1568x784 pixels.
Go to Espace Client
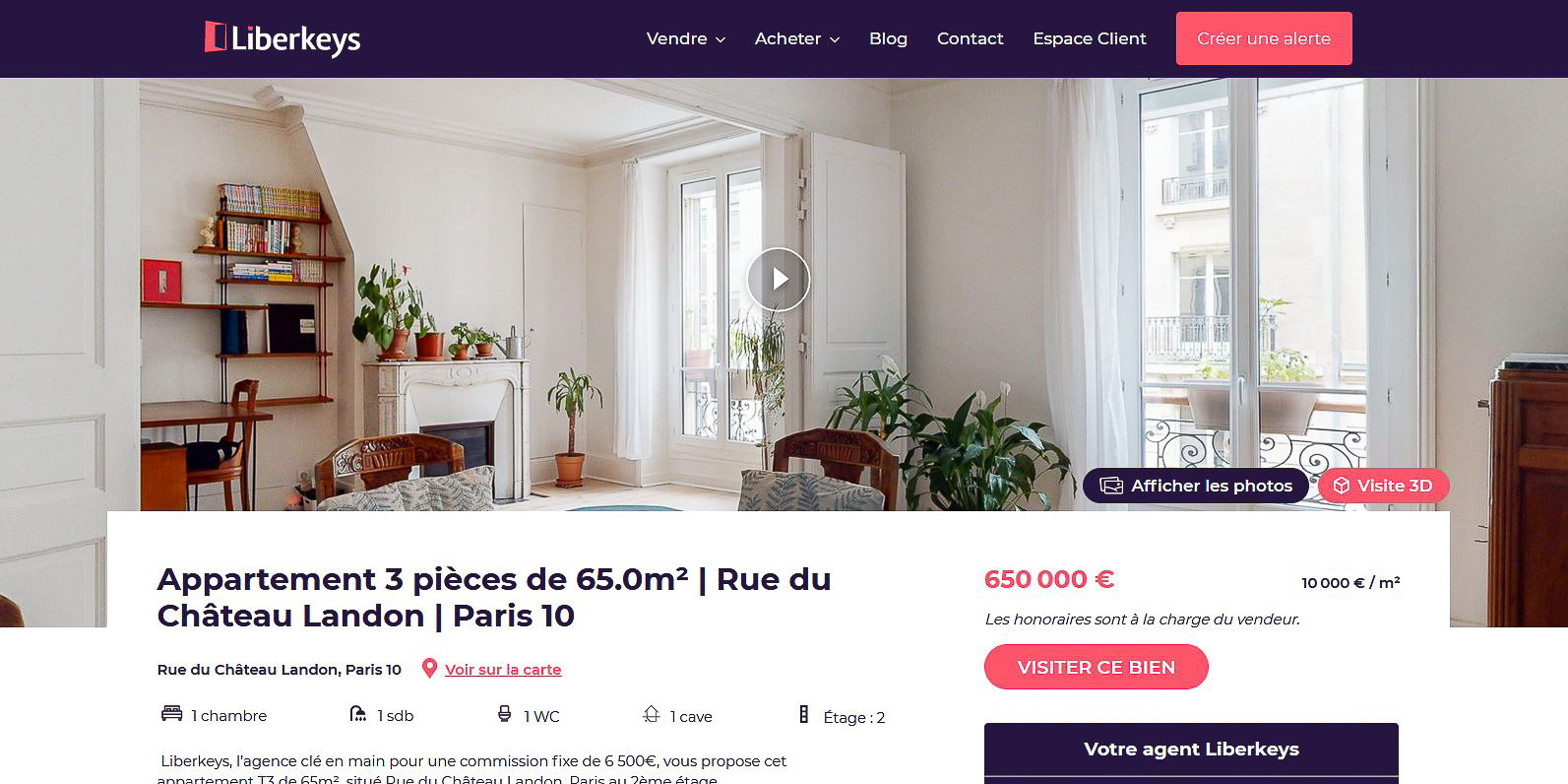(x=1090, y=38)
